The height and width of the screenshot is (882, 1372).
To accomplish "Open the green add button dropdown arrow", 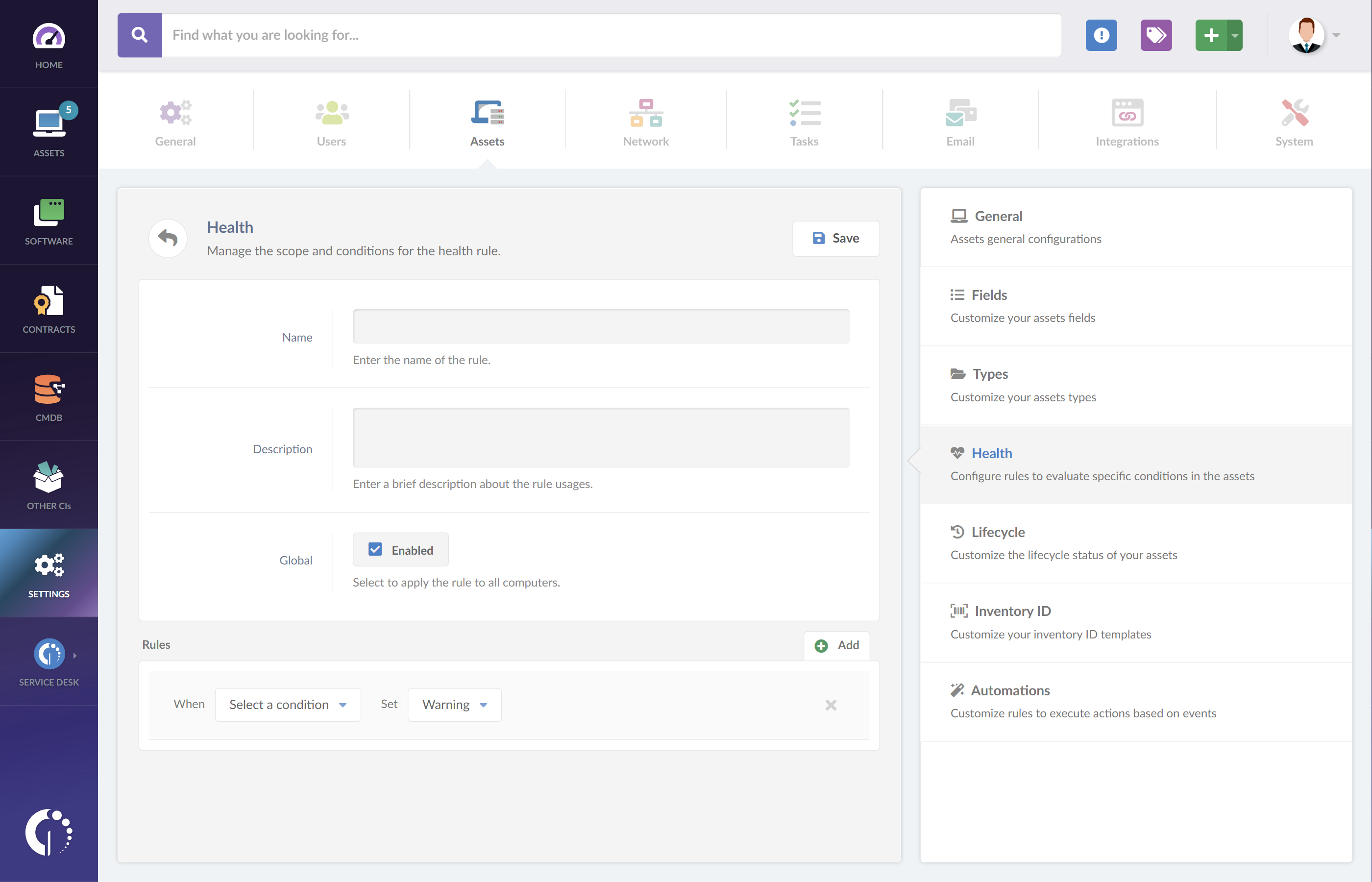I will tap(1235, 35).
